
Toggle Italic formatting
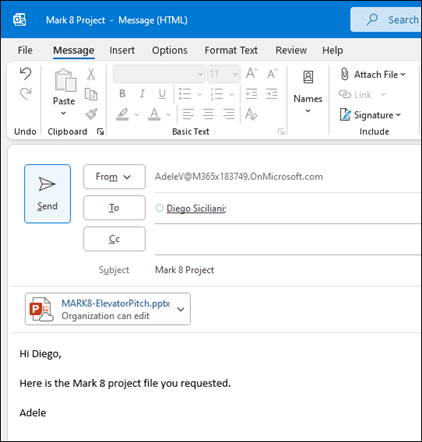(142, 94)
